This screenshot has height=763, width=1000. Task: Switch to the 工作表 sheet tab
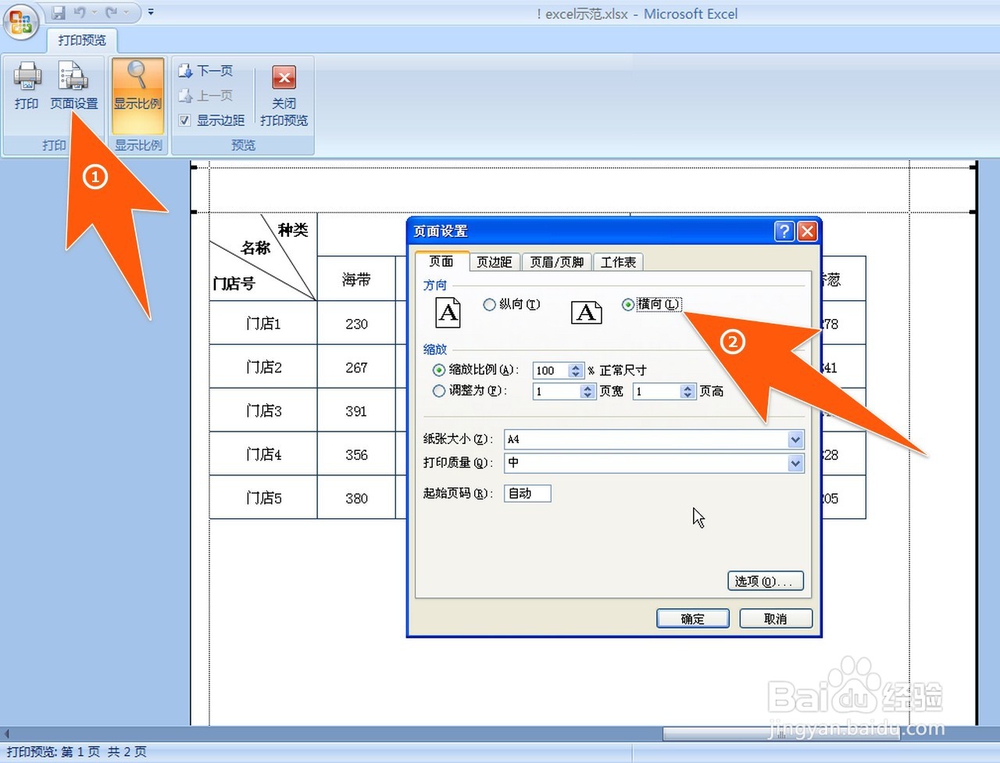(x=618, y=262)
